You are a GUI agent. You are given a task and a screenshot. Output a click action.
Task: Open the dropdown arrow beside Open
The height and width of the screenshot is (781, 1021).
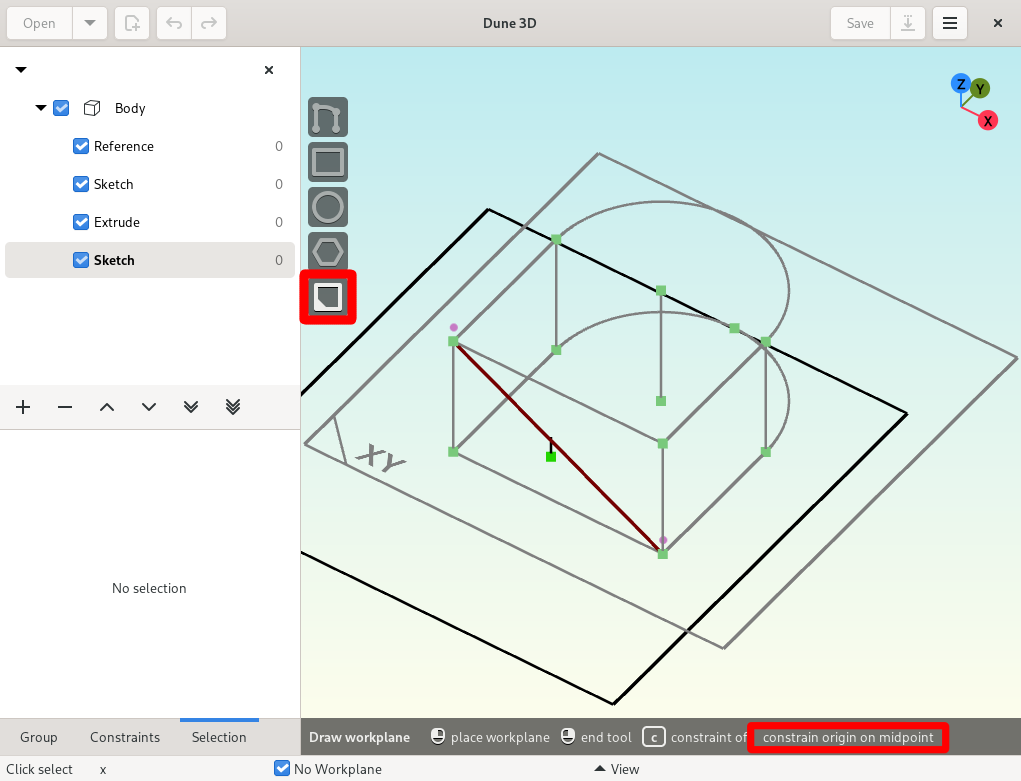pos(90,23)
